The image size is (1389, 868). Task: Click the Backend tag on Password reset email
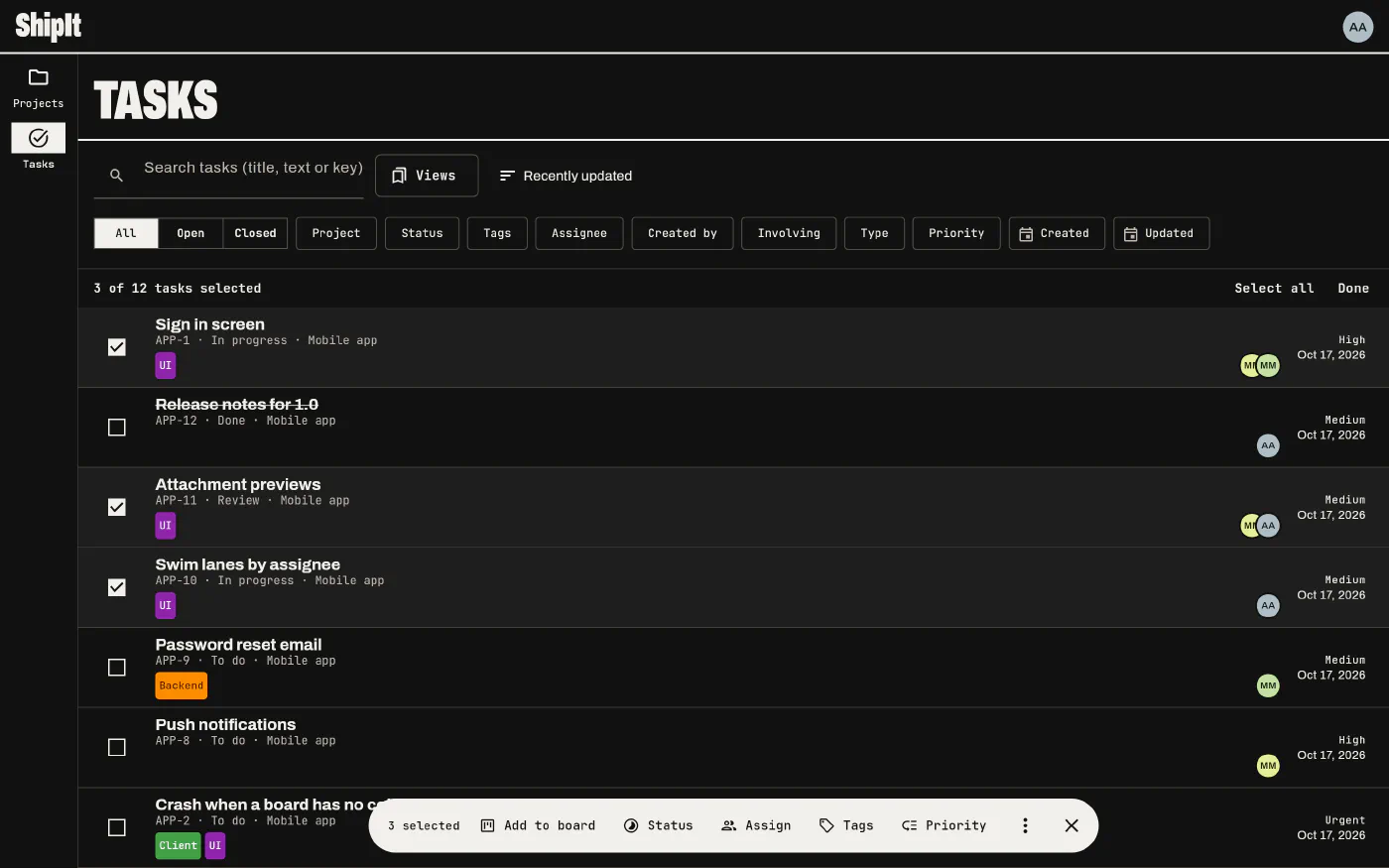tap(182, 685)
